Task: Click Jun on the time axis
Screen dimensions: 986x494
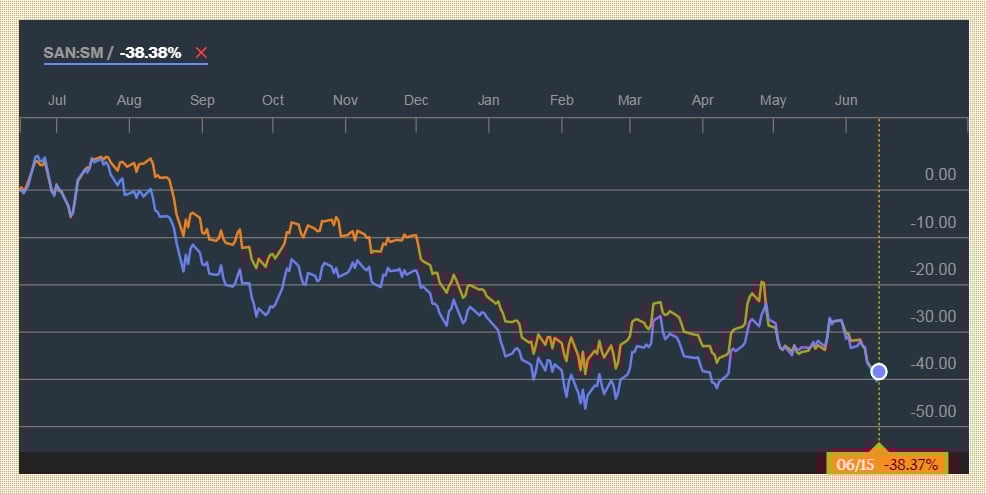Action: 846,100
